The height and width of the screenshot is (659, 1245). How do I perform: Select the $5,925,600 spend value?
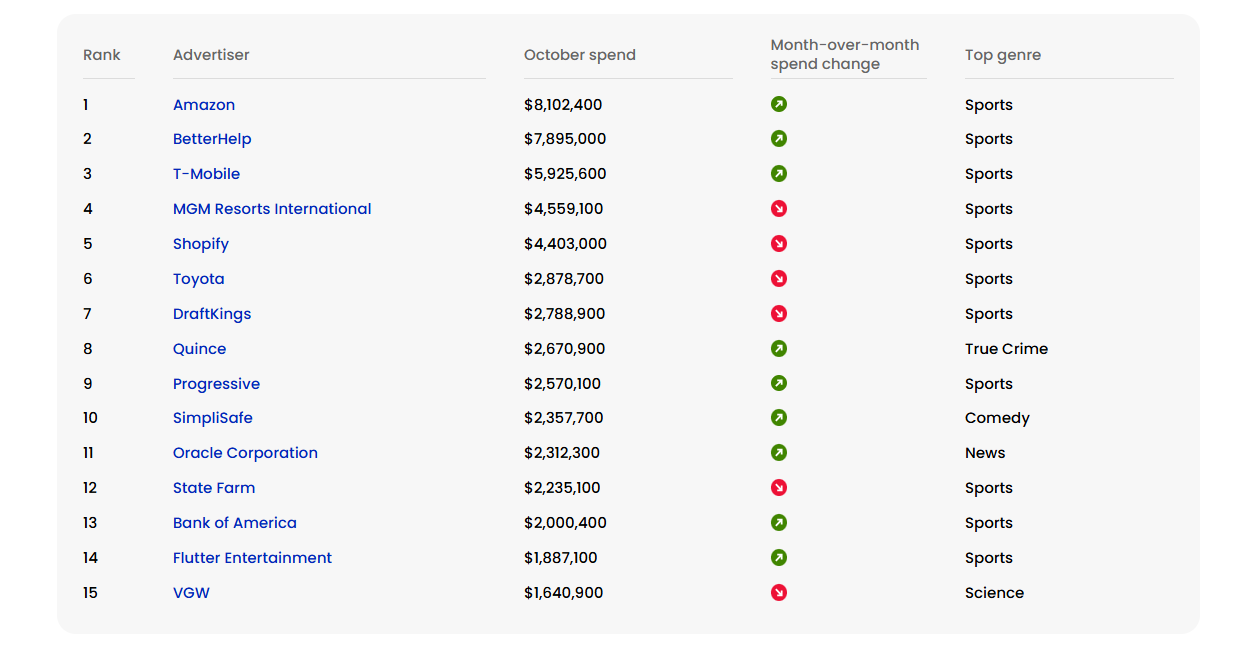[x=565, y=174]
